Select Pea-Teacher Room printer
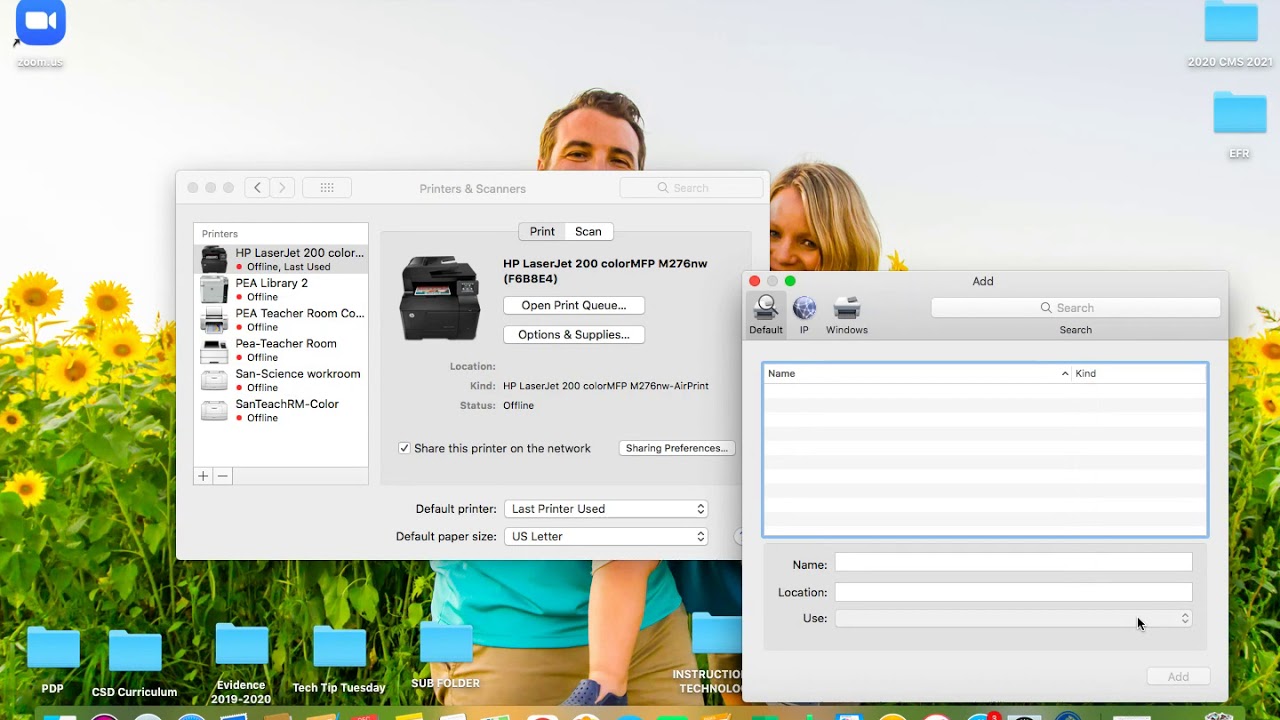Viewport: 1280px width, 720px height. click(281, 350)
